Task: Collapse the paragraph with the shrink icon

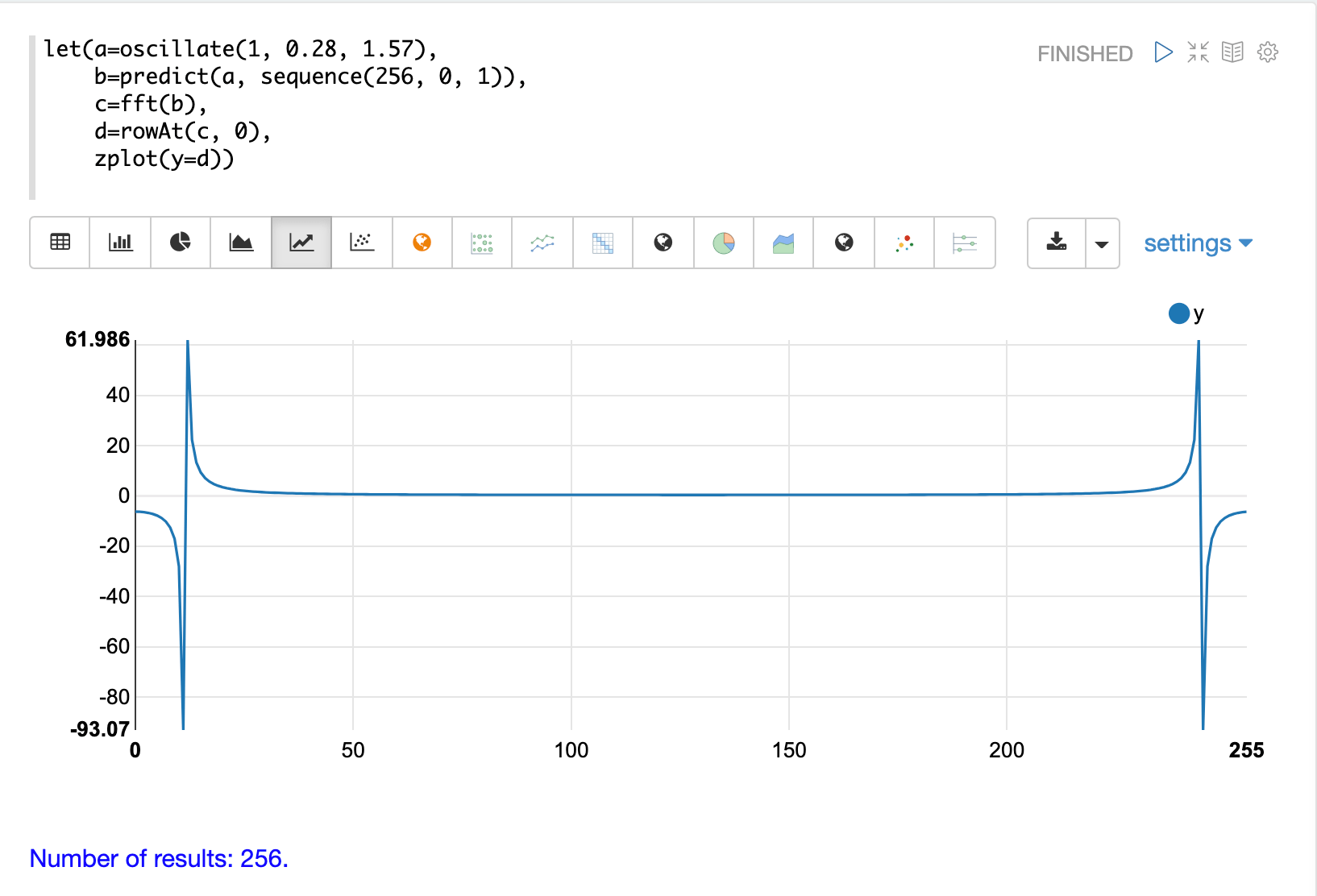Action: click(x=1198, y=52)
